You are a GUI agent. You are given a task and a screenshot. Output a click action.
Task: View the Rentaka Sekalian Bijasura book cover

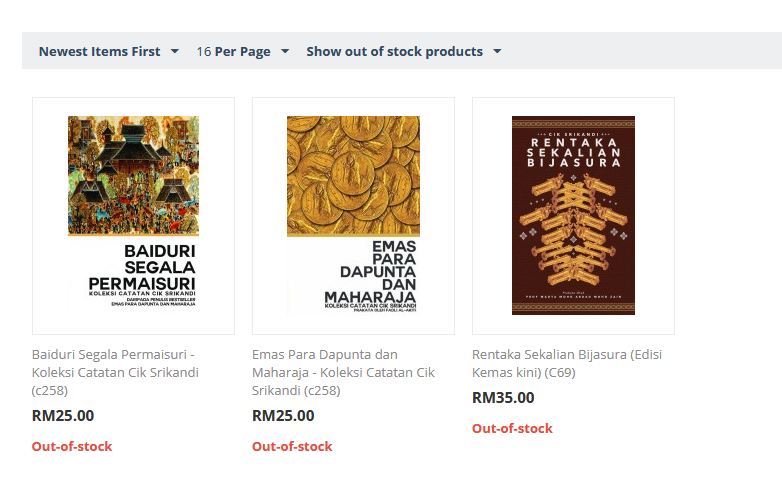[x=573, y=214]
